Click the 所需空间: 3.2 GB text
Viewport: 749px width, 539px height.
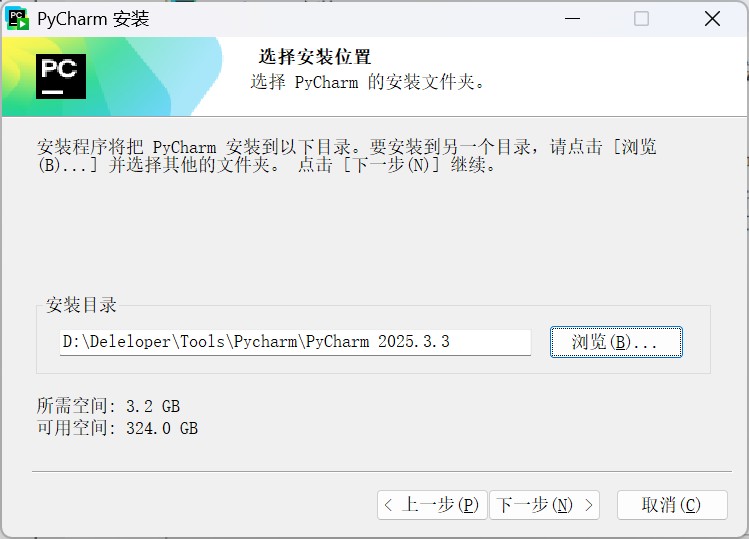[x=108, y=406]
